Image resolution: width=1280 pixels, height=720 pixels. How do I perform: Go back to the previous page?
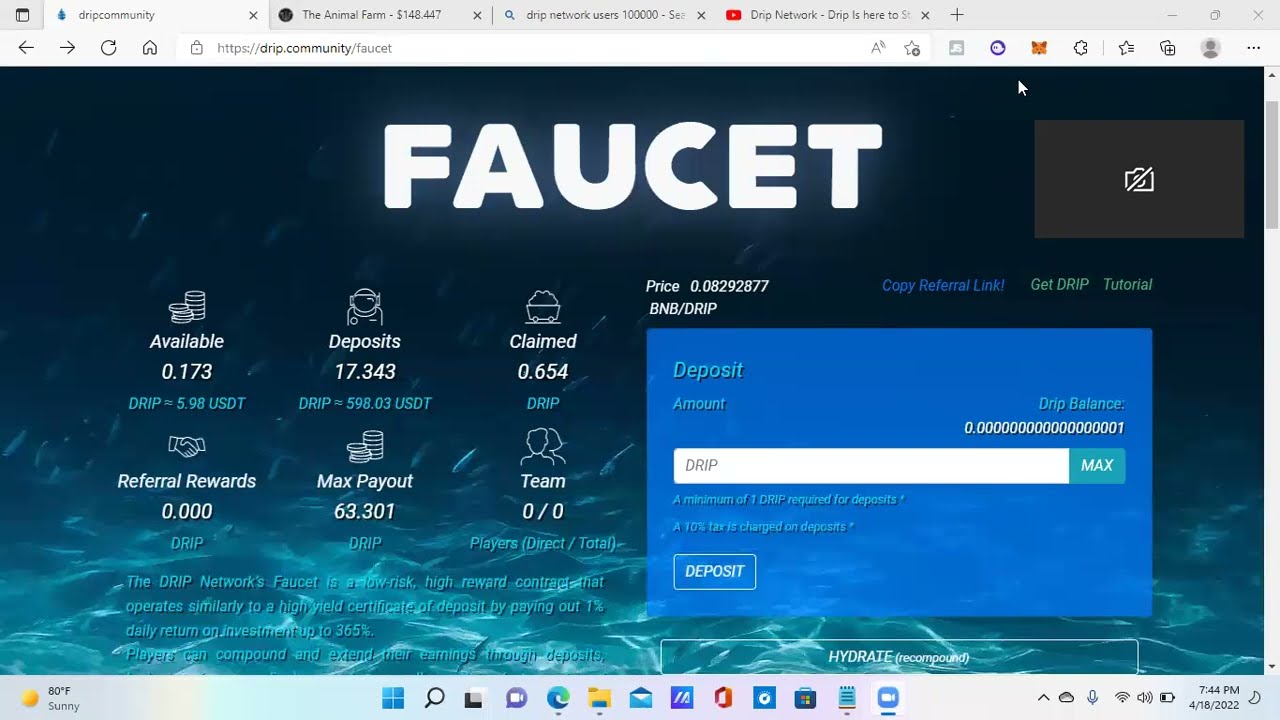[26, 48]
